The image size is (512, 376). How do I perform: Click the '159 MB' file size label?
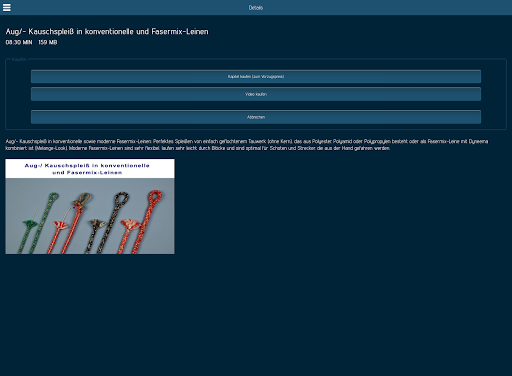pos(48,42)
